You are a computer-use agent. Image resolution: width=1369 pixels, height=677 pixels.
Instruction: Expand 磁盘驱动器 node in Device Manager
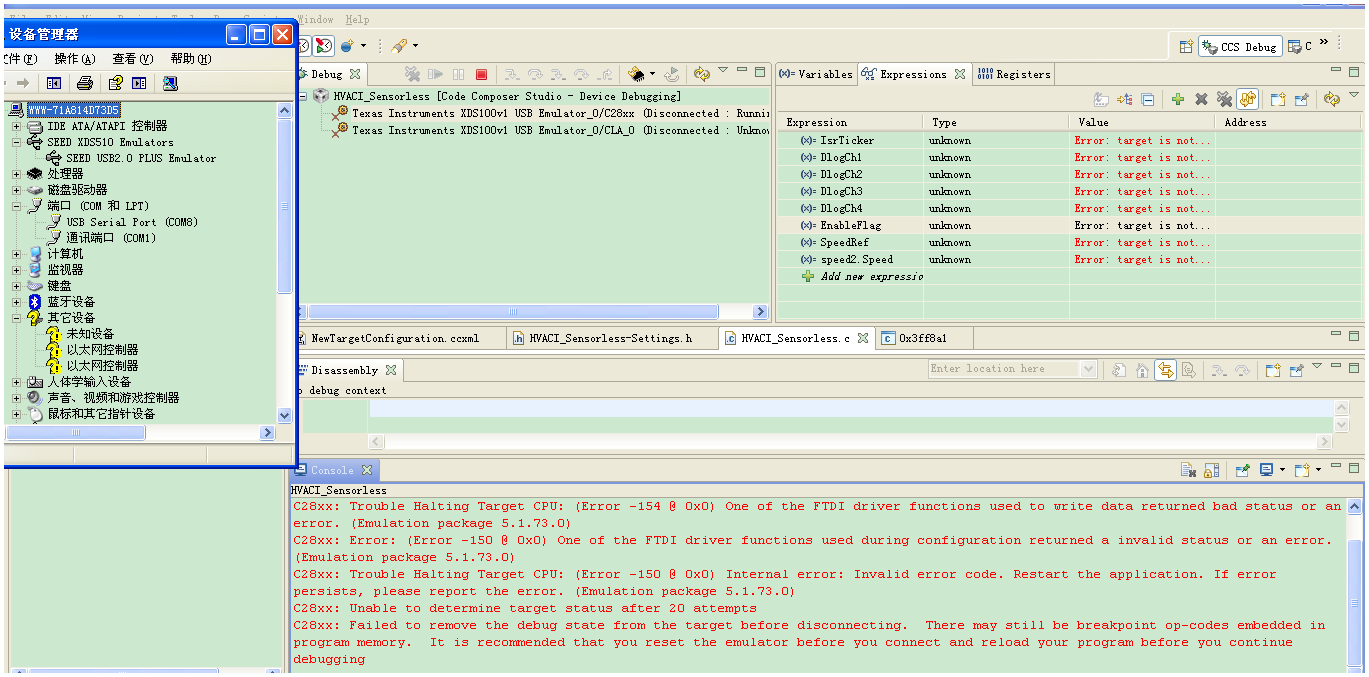[x=16, y=190]
